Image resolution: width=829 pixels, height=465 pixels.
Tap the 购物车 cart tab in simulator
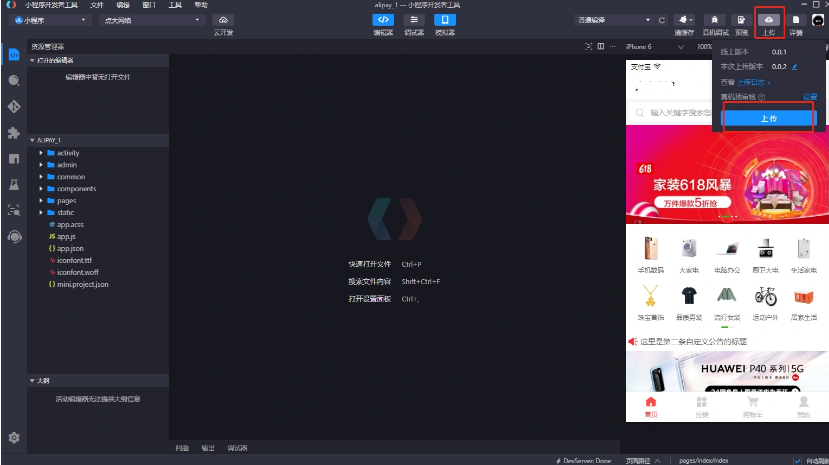click(x=752, y=407)
